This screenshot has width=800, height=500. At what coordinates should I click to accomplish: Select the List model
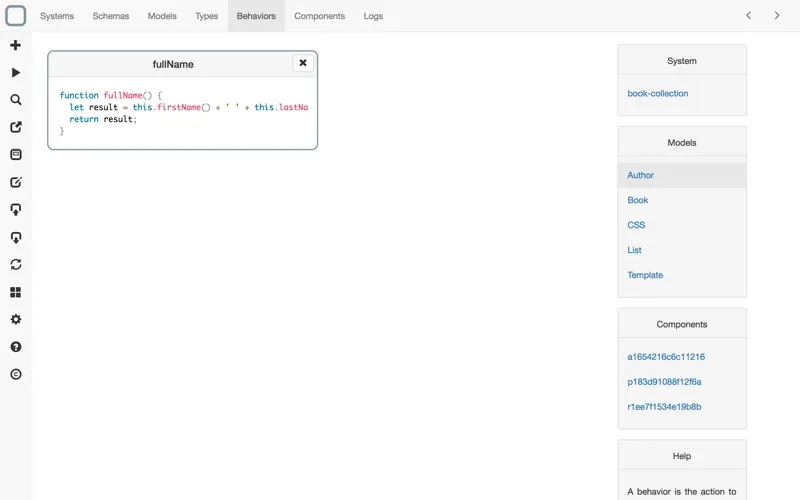682,250
